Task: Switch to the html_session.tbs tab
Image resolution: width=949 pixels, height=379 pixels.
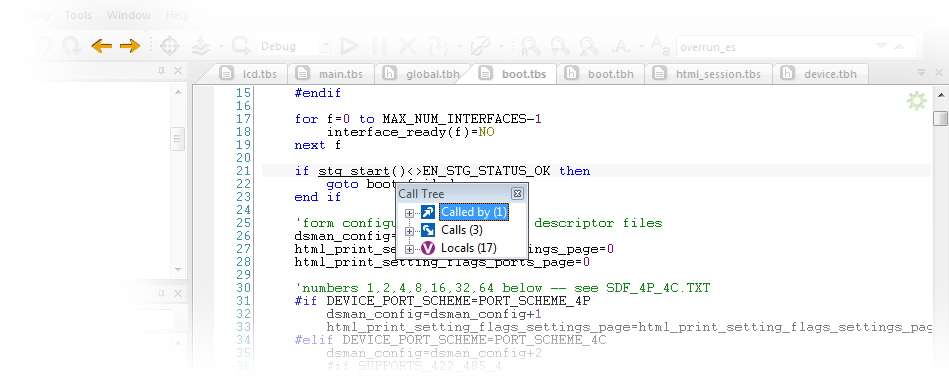Action: 709,74
